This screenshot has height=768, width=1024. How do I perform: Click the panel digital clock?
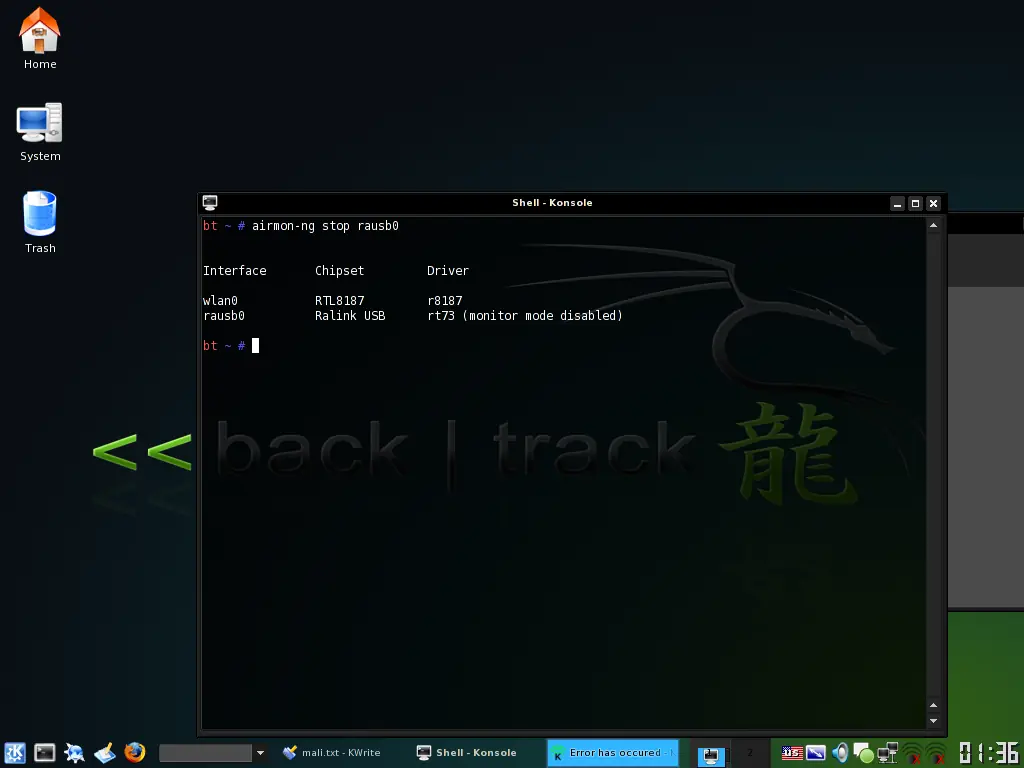pyautogui.click(x=989, y=753)
